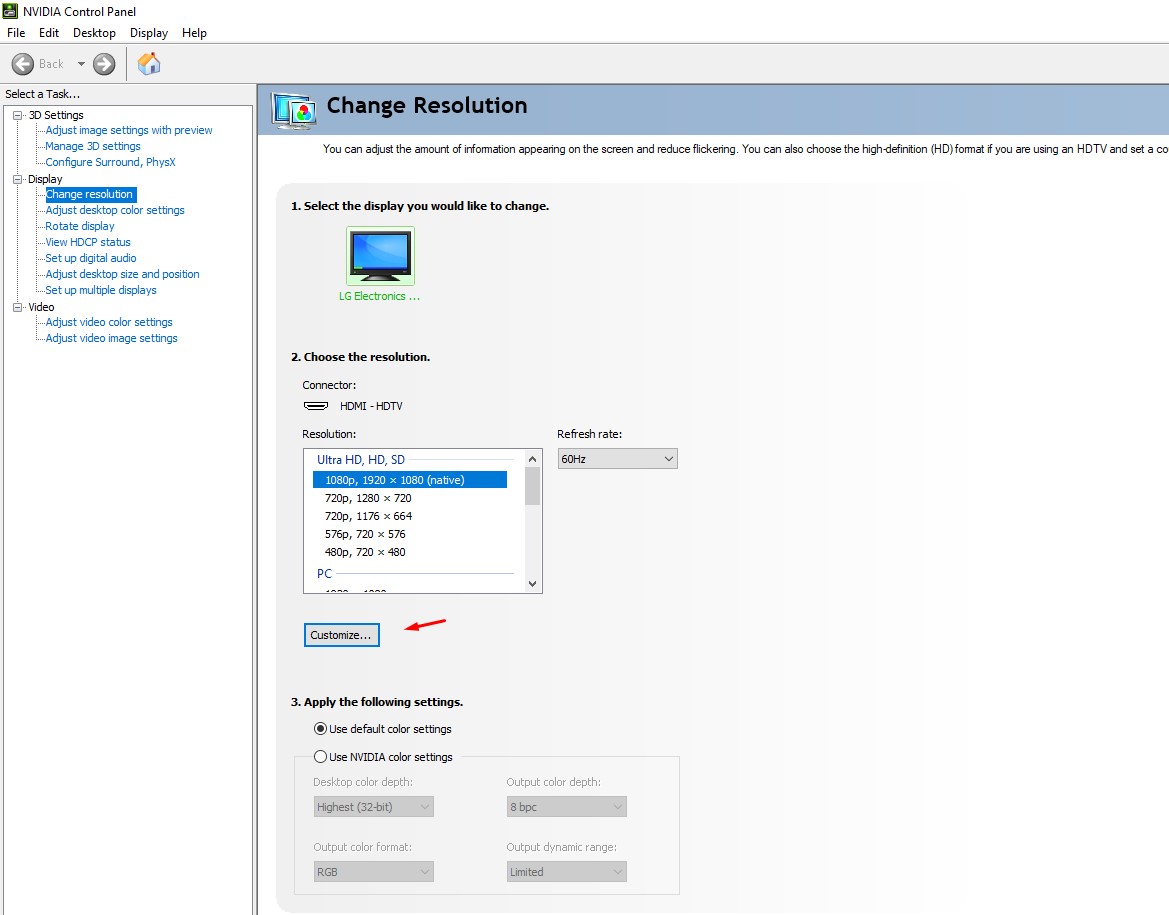Open Rotate display task

pyautogui.click(x=80, y=226)
